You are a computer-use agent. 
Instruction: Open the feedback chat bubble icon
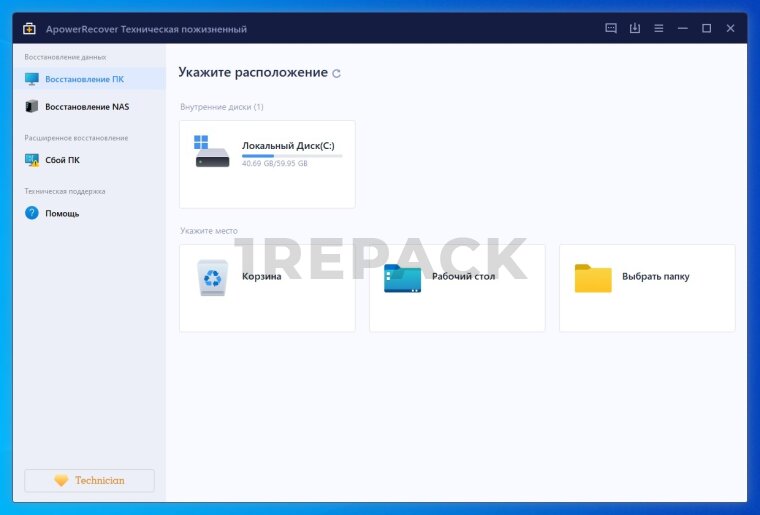point(611,29)
